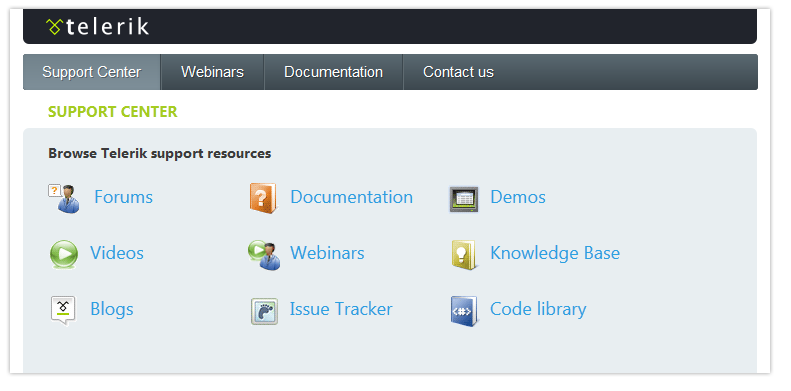The image size is (791, 391).
Task: Open the Blogs text link
Action: pyautogui.click(x=112, y=309)
